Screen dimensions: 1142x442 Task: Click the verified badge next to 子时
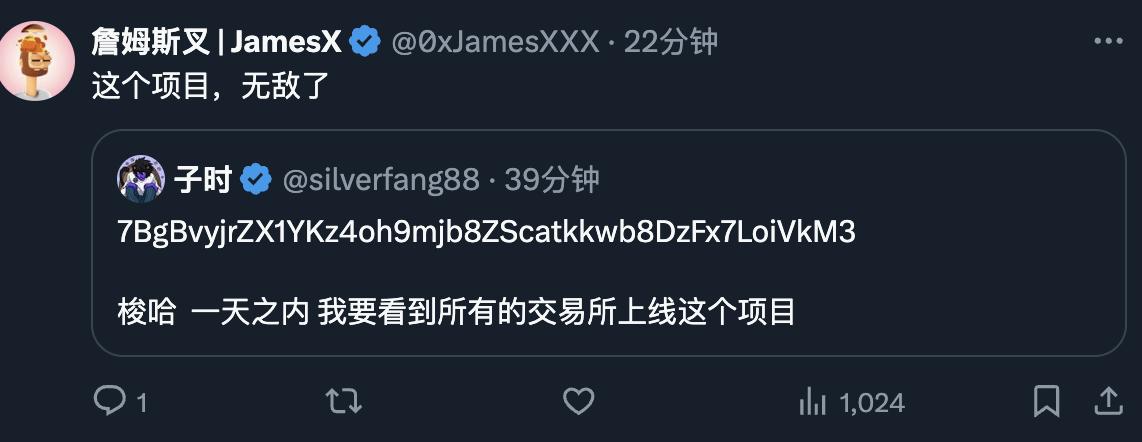(256, 179)
